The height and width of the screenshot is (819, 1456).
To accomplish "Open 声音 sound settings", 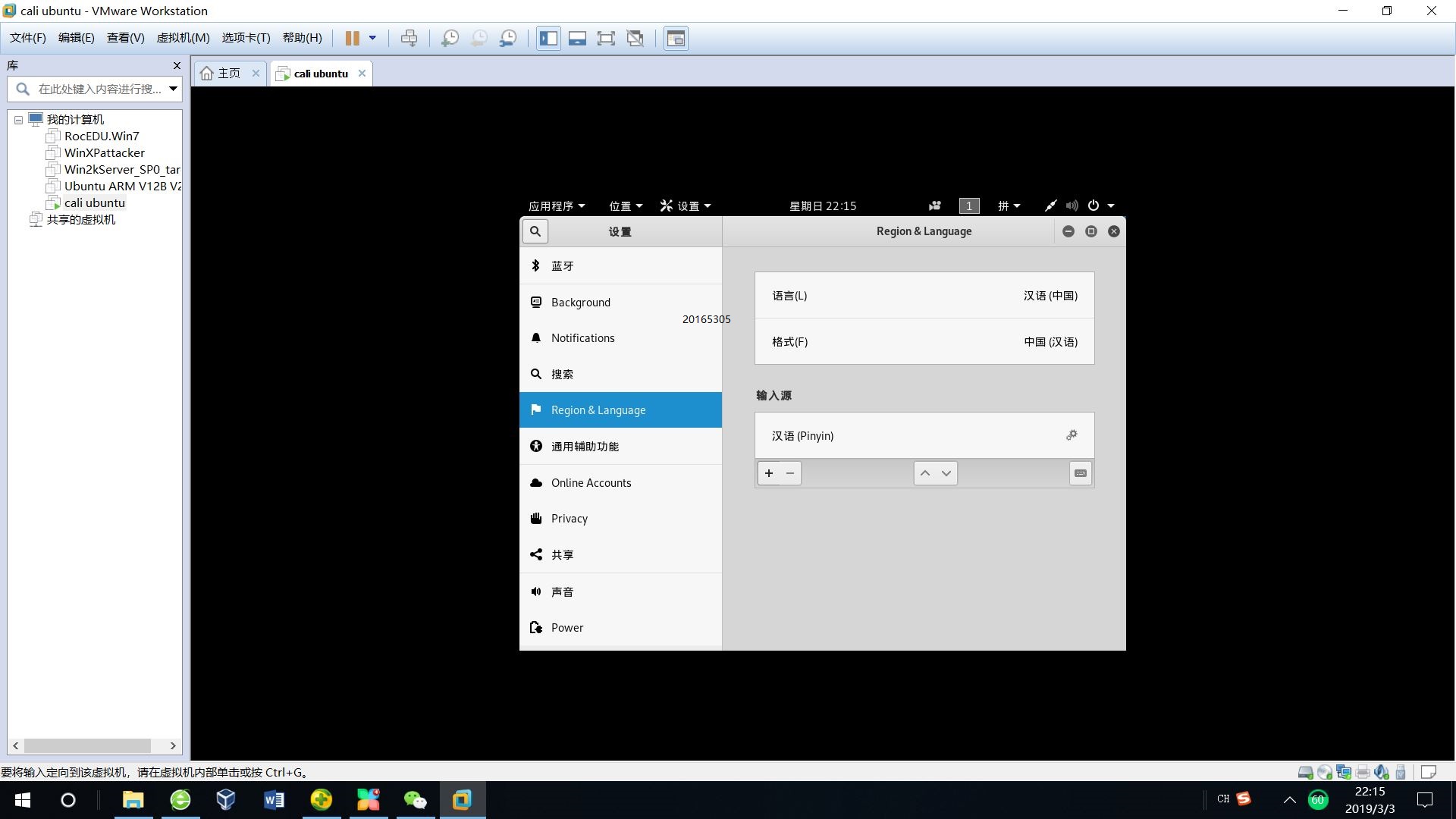I will (620, 591).
